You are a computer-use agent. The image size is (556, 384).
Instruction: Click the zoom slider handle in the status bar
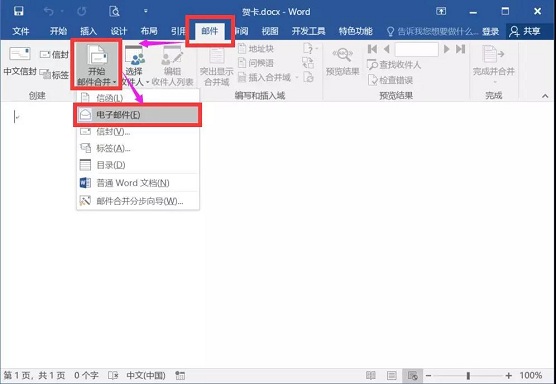click(x=468, y=375)
